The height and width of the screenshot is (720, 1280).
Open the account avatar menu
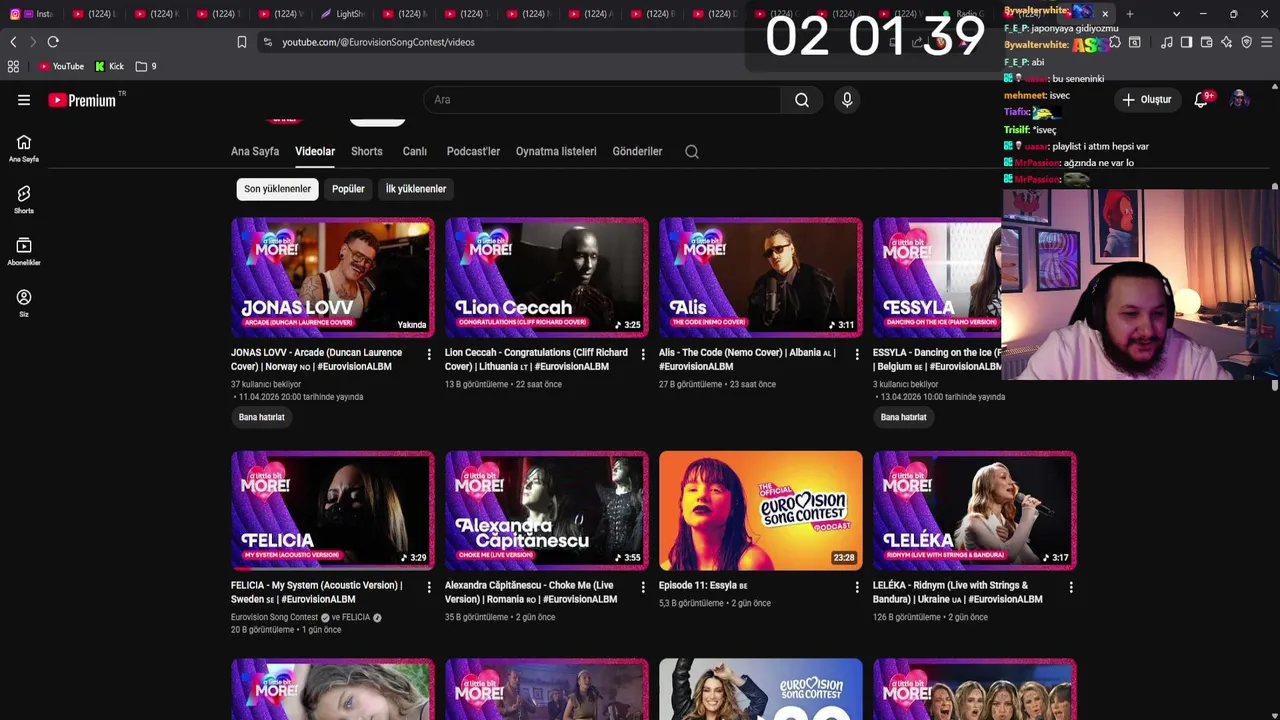coord(1239,100)
